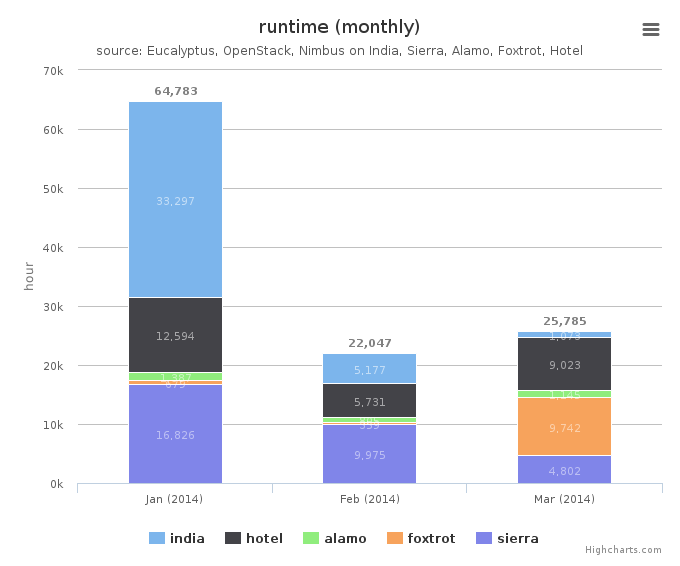
Task: Click the source subtitle text
Action: [340, 51]
